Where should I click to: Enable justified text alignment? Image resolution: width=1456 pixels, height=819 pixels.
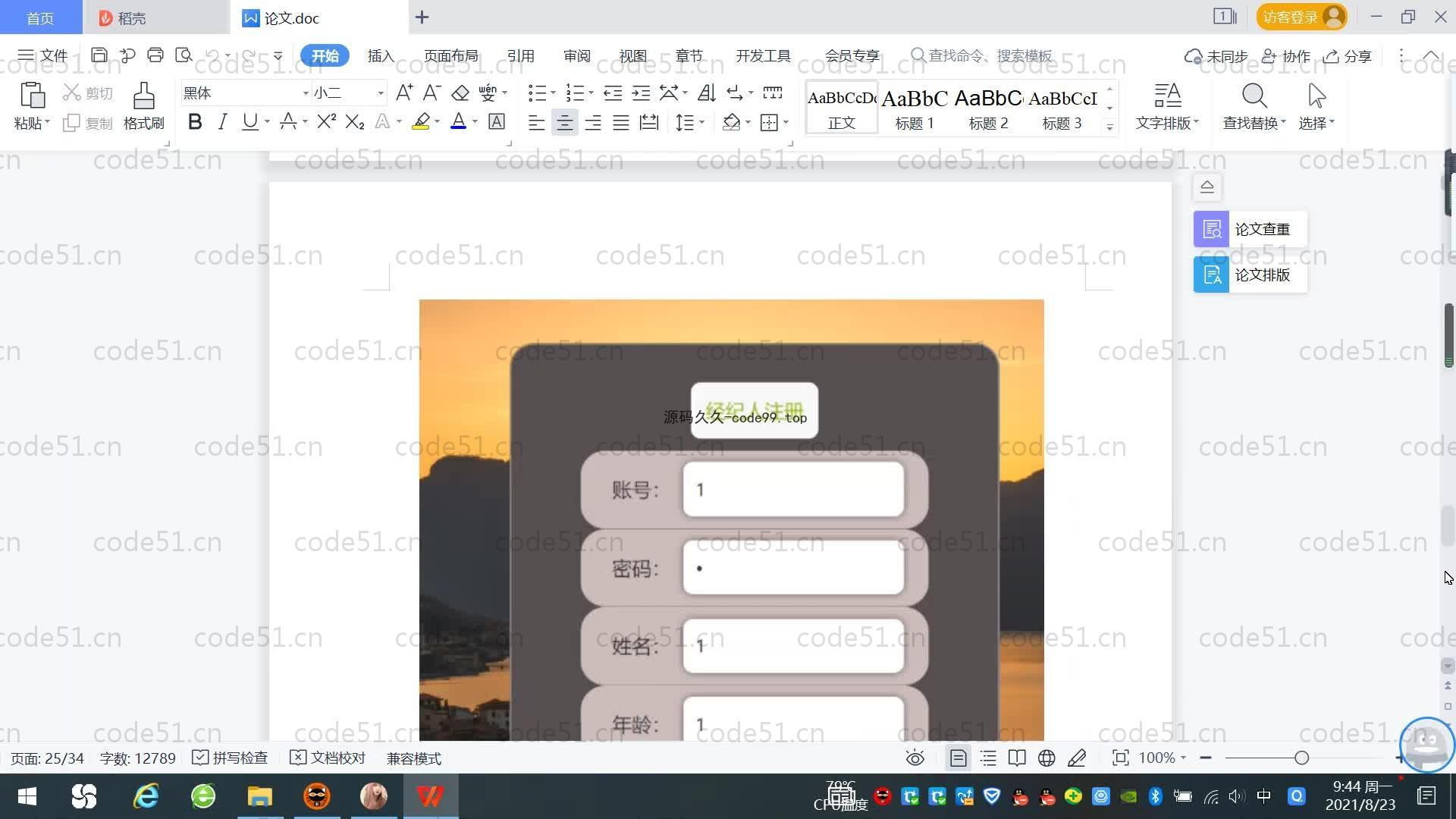click(621, 122)
